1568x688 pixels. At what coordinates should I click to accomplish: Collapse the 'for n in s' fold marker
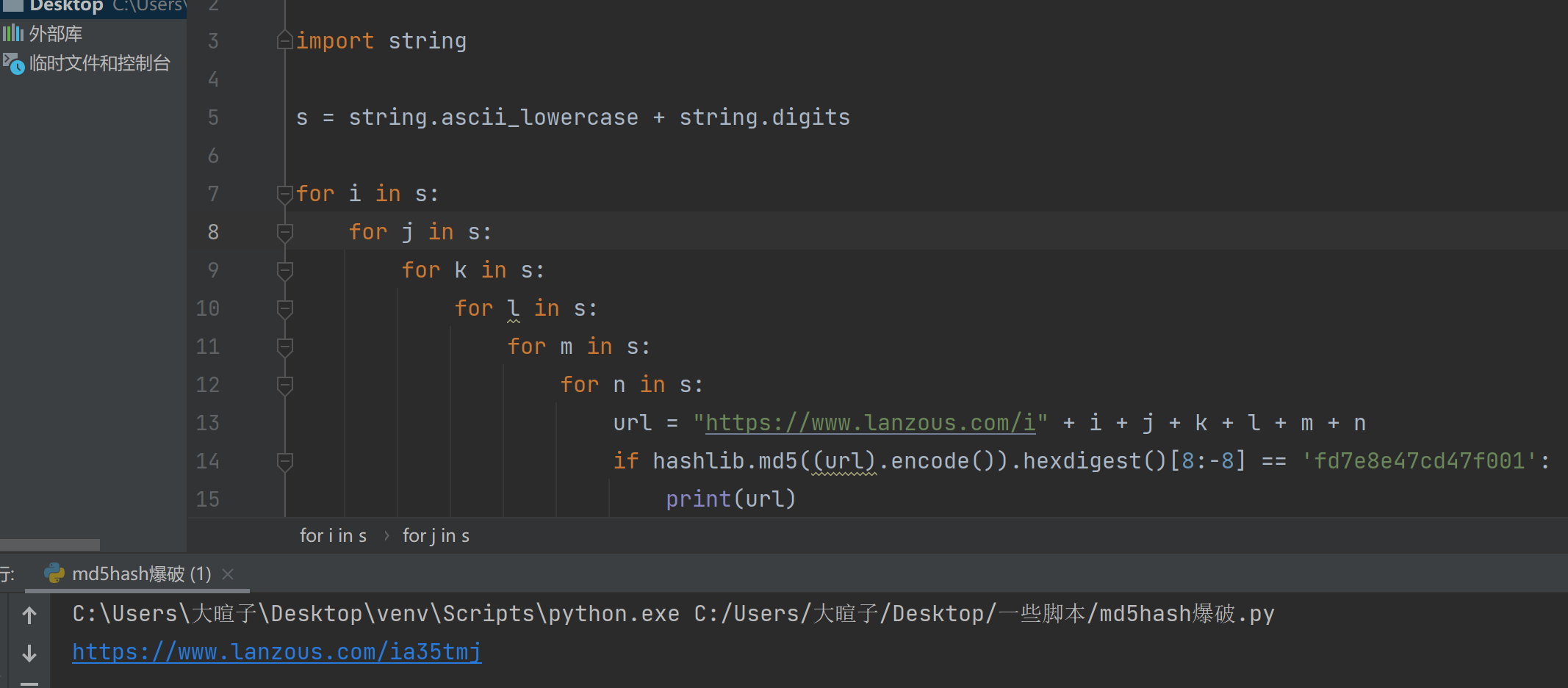click(x=285, y=385)
